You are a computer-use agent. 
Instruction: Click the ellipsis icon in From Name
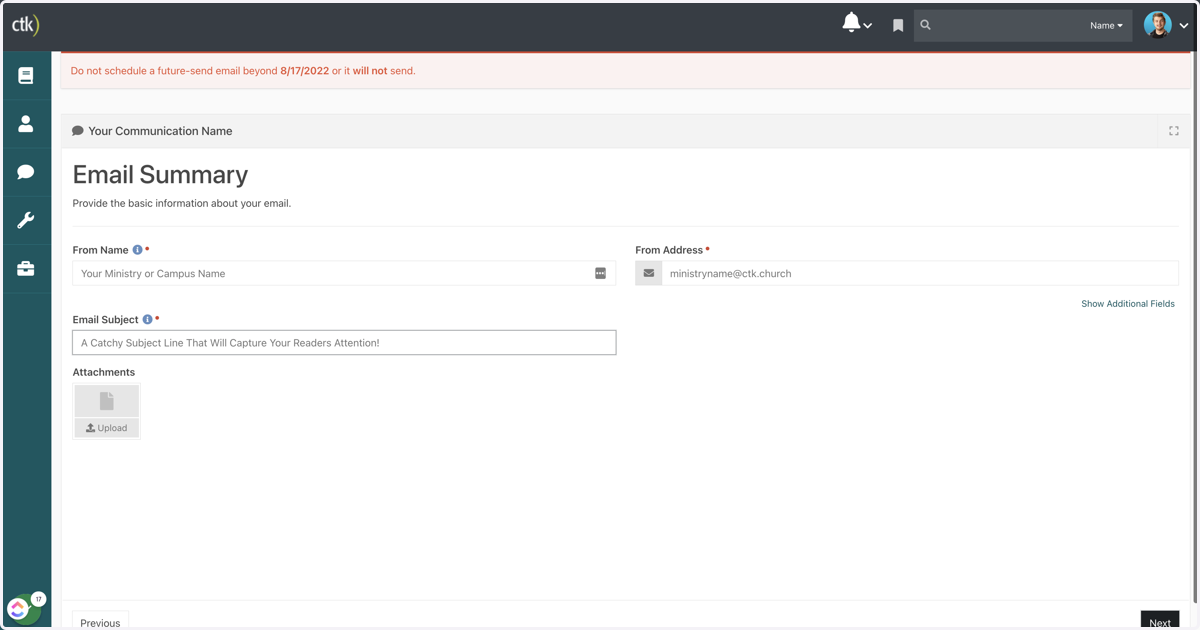(600, 273)
